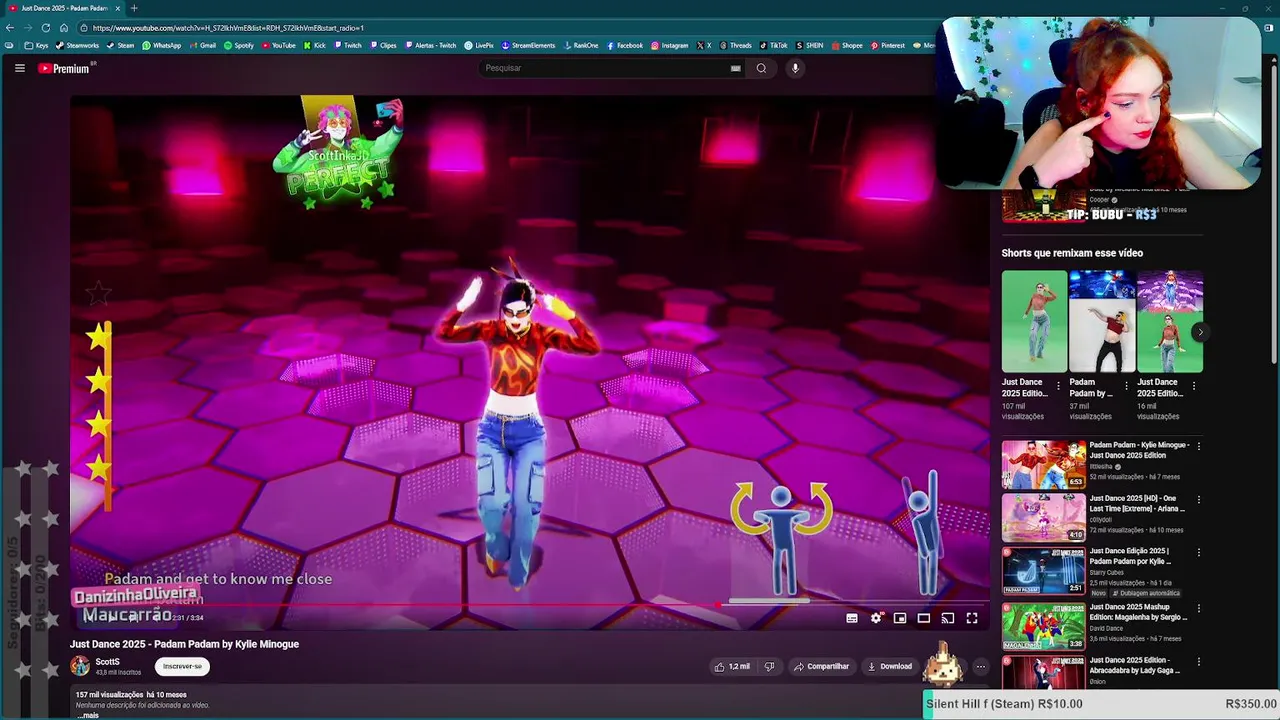
Task: Click the Compartilhar share button
Action: (x=821, y=666)
